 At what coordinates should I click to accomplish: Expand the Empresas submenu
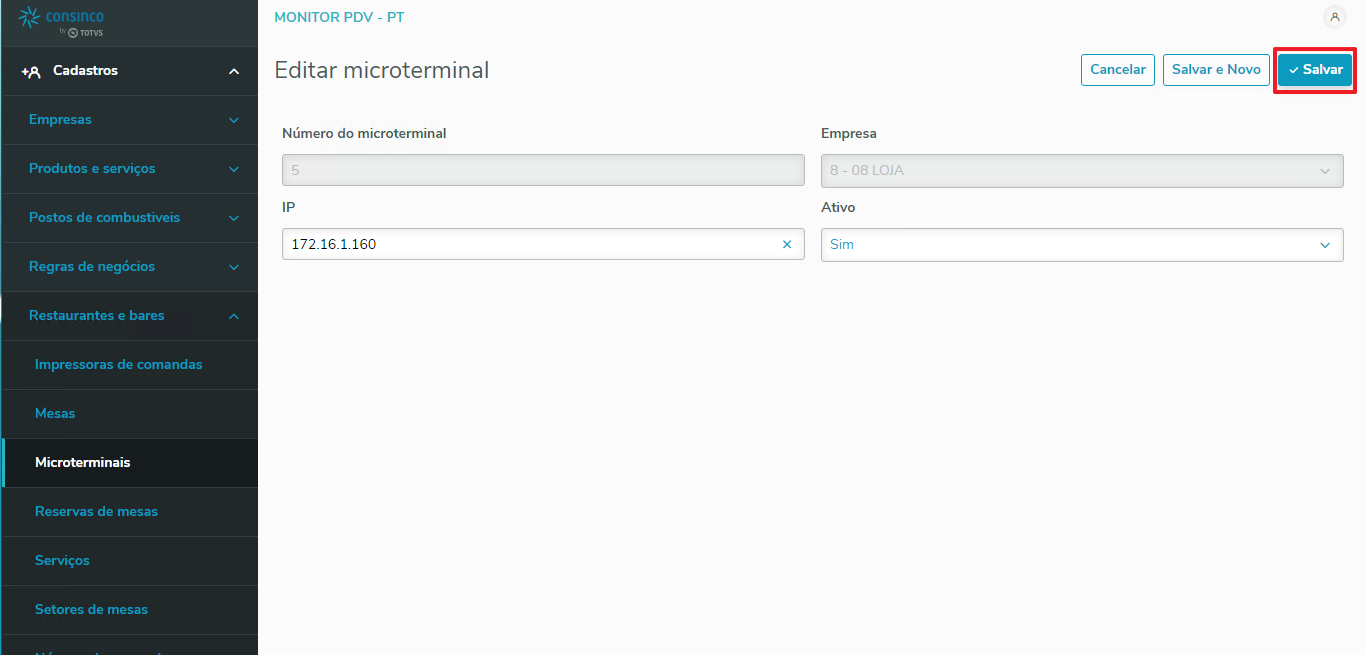click(234, 120)
